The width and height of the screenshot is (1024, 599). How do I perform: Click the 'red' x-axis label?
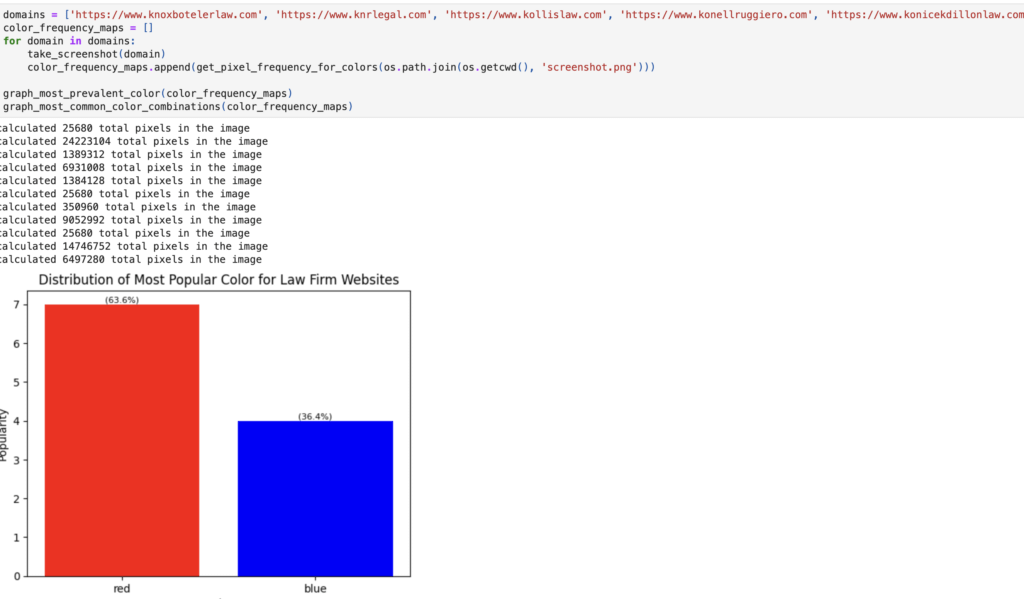click(122, 589)
